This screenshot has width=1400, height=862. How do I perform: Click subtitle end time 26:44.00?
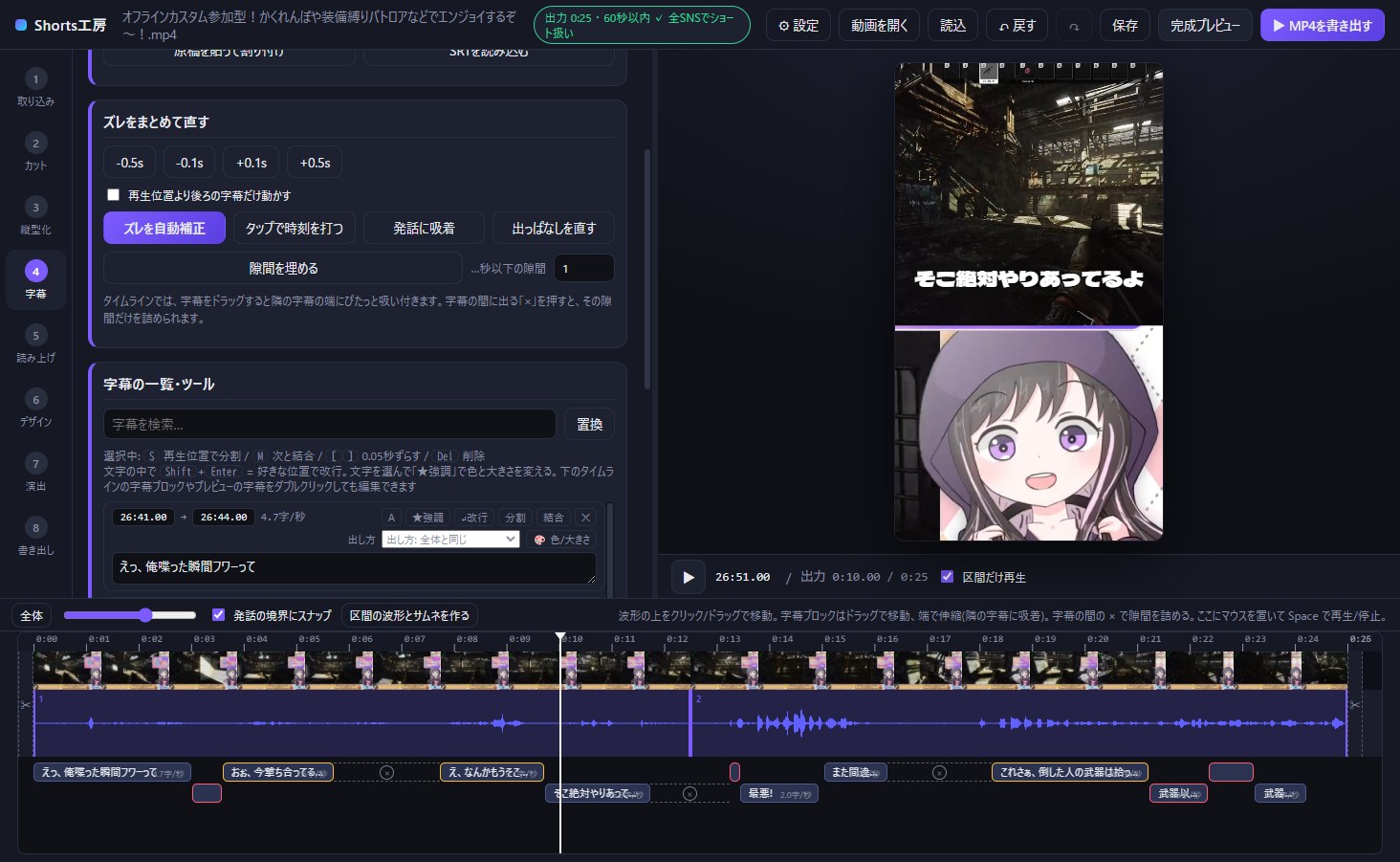coord(224,517)
